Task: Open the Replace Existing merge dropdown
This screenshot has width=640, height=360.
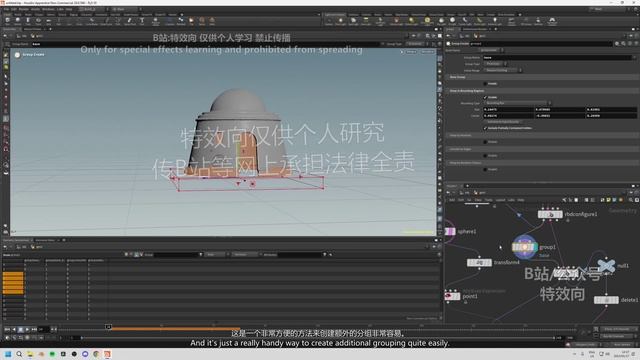Action: (x=502, y=70)
